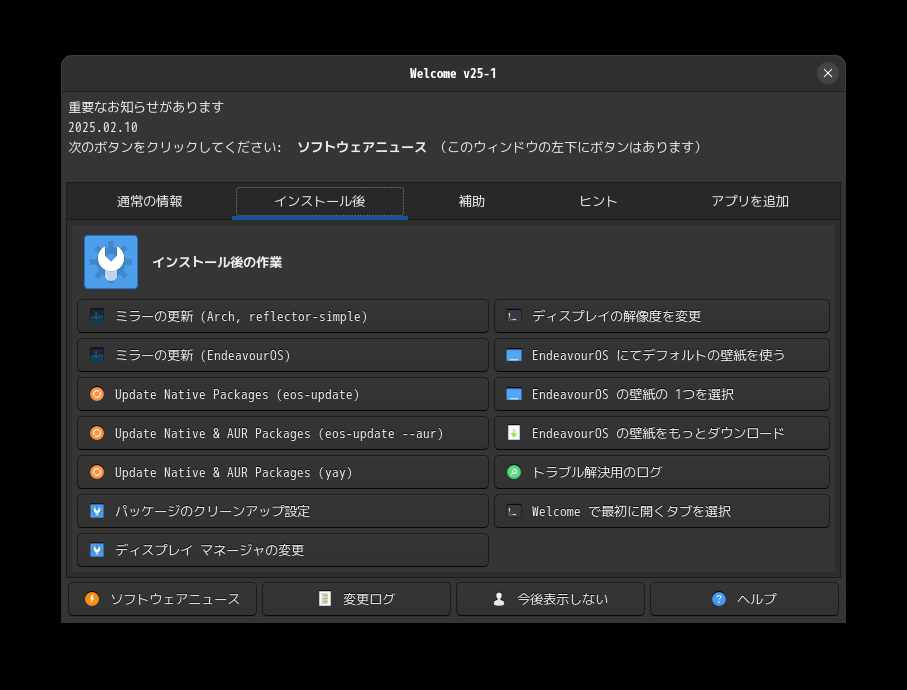
Task: Apply EndeavourOS にてデフォルトの壁紙を使う
Action: pyautogui.click(x=662, y=355)
